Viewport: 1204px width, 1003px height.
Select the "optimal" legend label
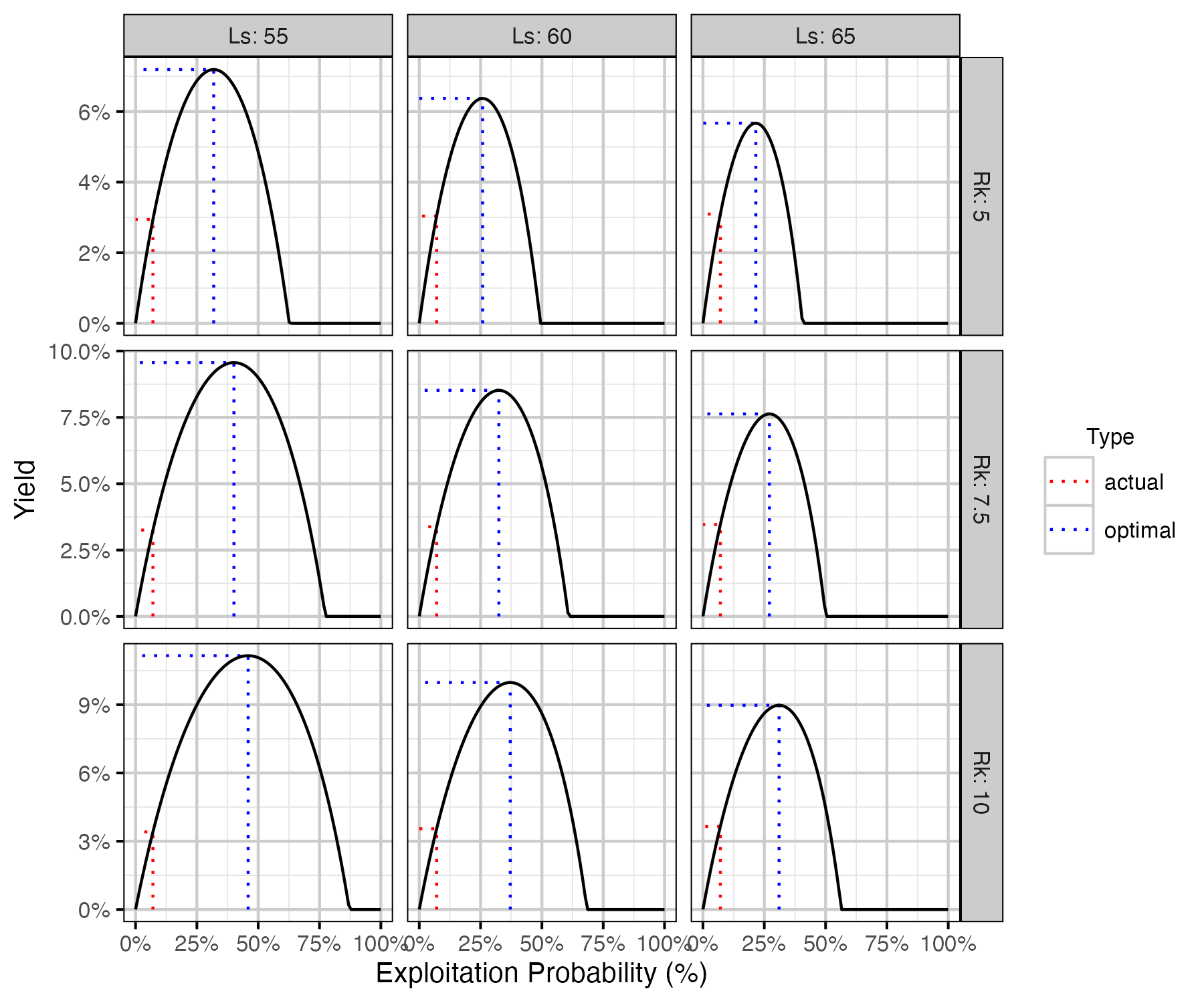(x=1140, y=530)
